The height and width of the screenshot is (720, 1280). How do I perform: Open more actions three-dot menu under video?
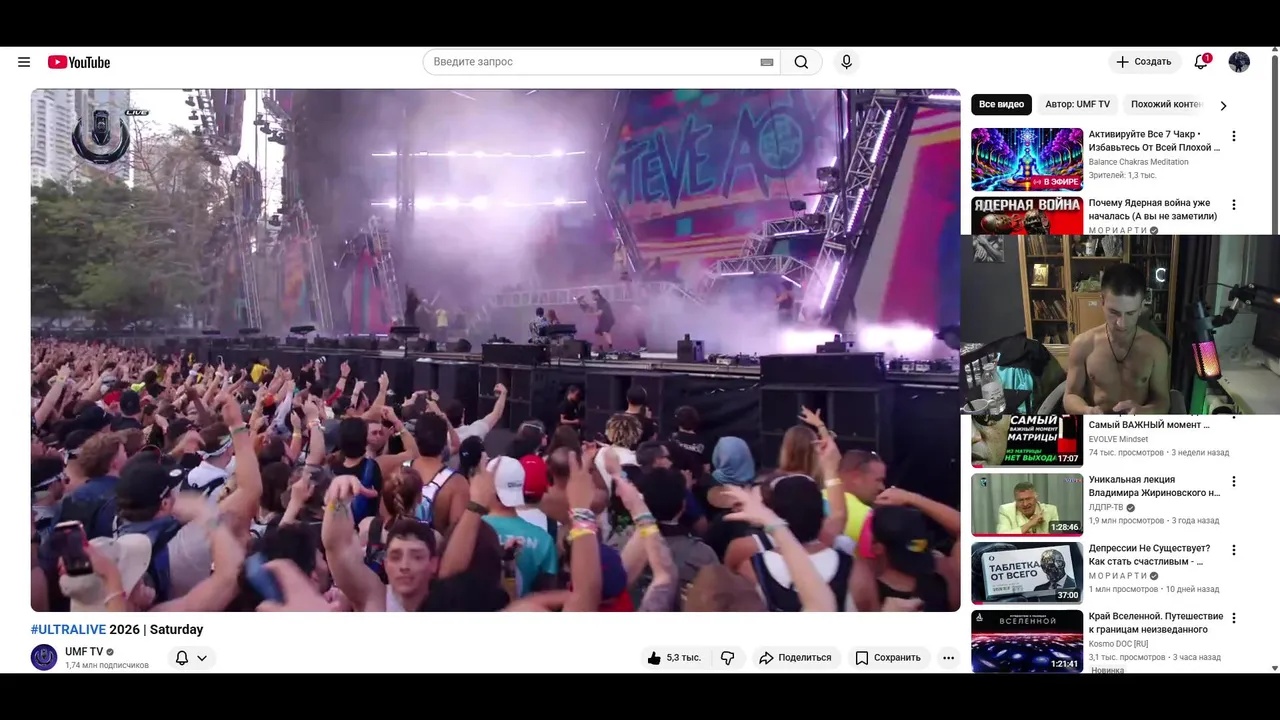(948, 657)
